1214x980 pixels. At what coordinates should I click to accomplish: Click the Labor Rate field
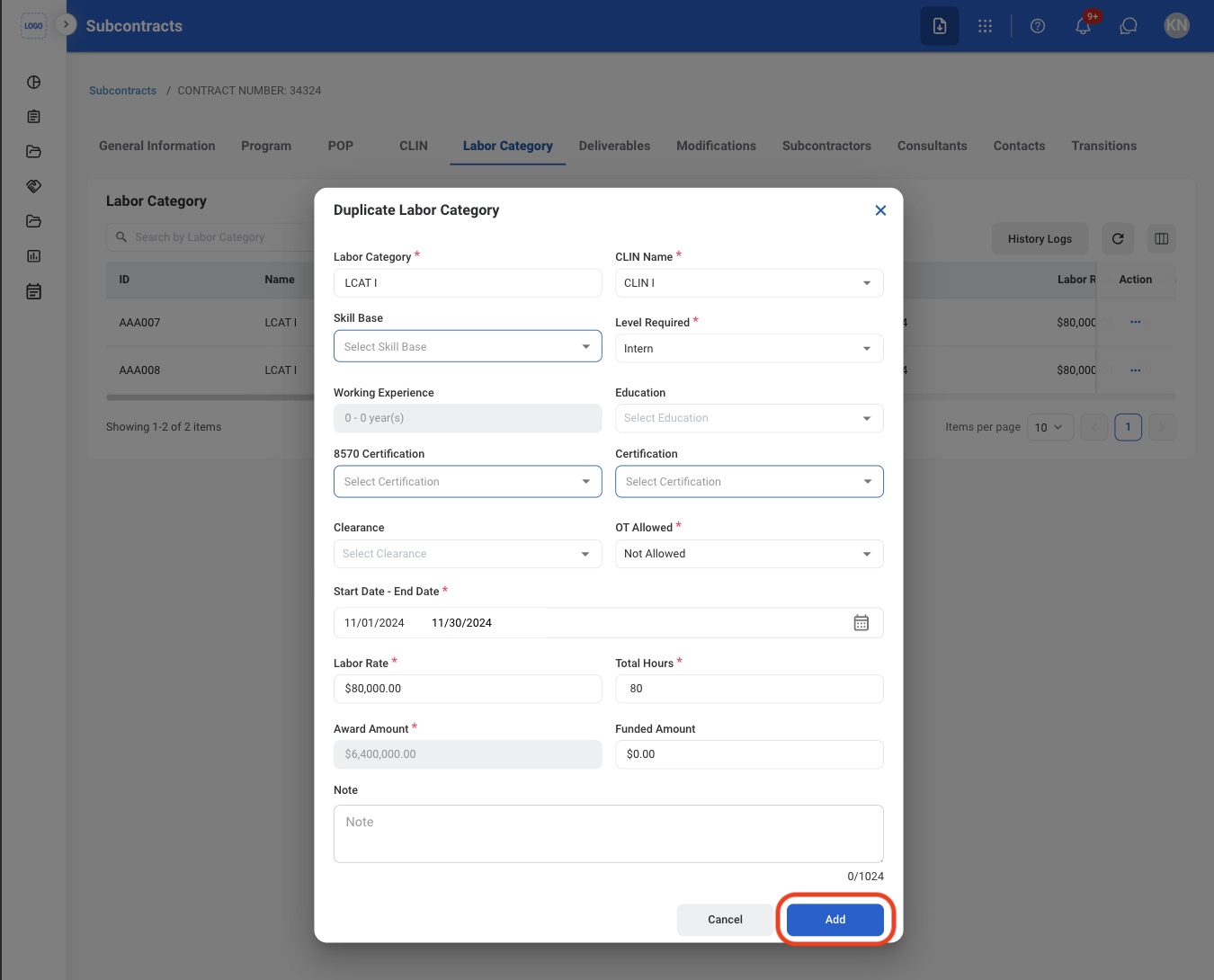pyautogui.click(x=468, y=689)
